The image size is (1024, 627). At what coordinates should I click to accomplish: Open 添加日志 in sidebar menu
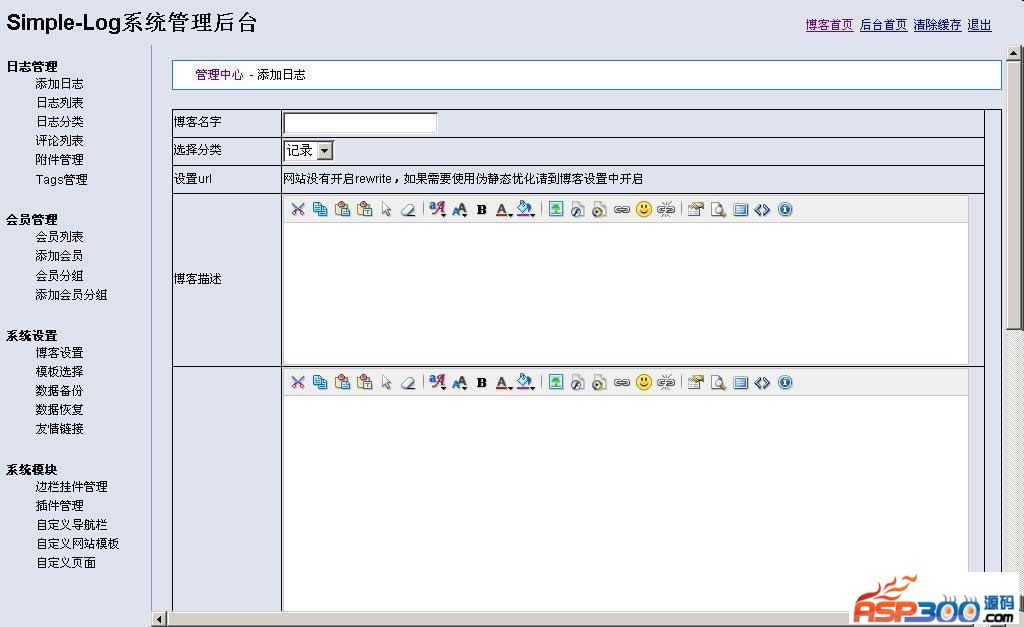point(59,84)
